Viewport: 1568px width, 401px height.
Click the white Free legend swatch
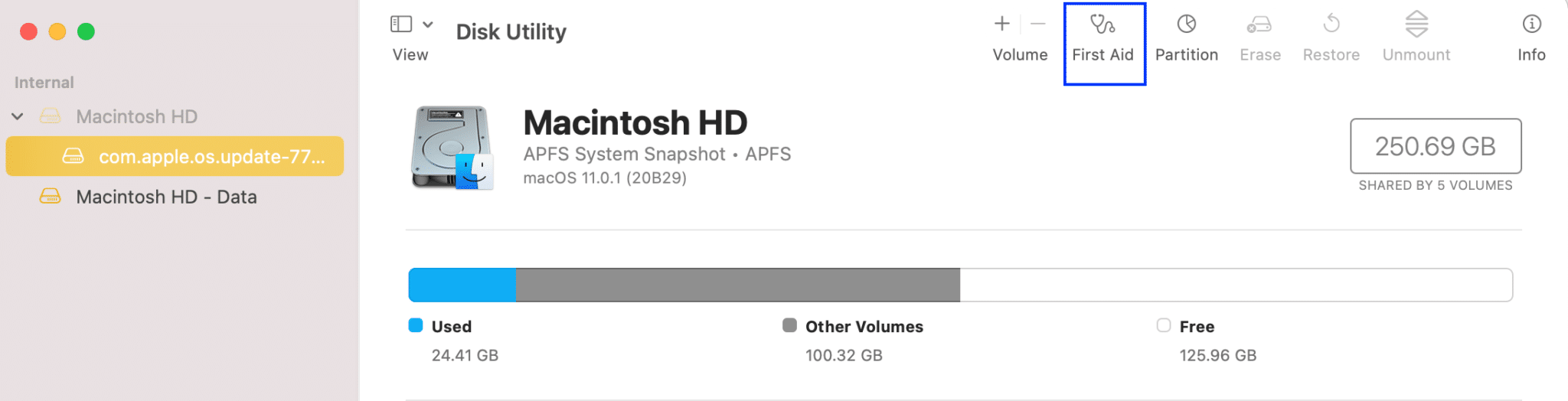click(x=1164, y=325)
